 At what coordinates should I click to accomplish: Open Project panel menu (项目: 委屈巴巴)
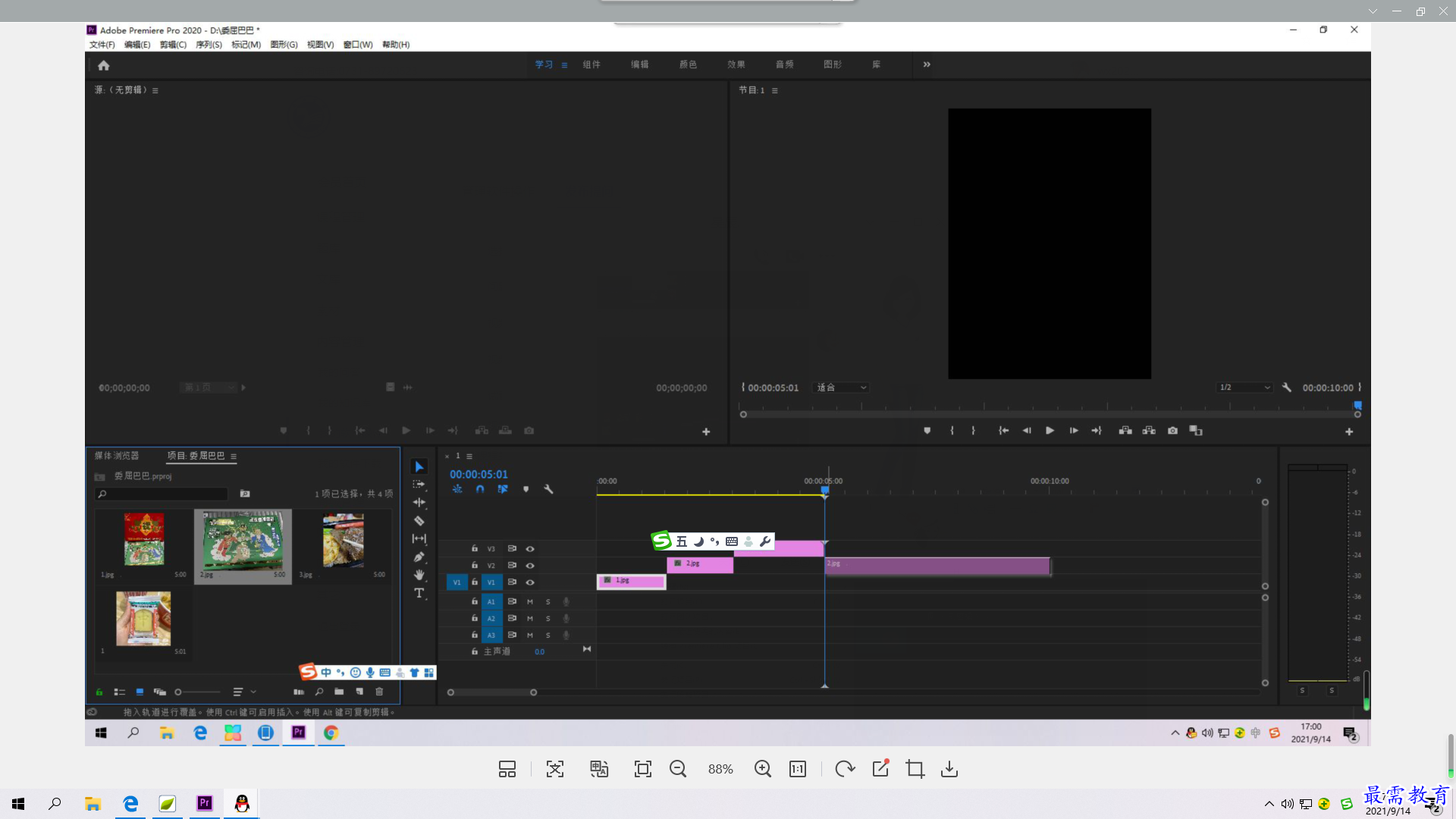[x=234, y=457]
